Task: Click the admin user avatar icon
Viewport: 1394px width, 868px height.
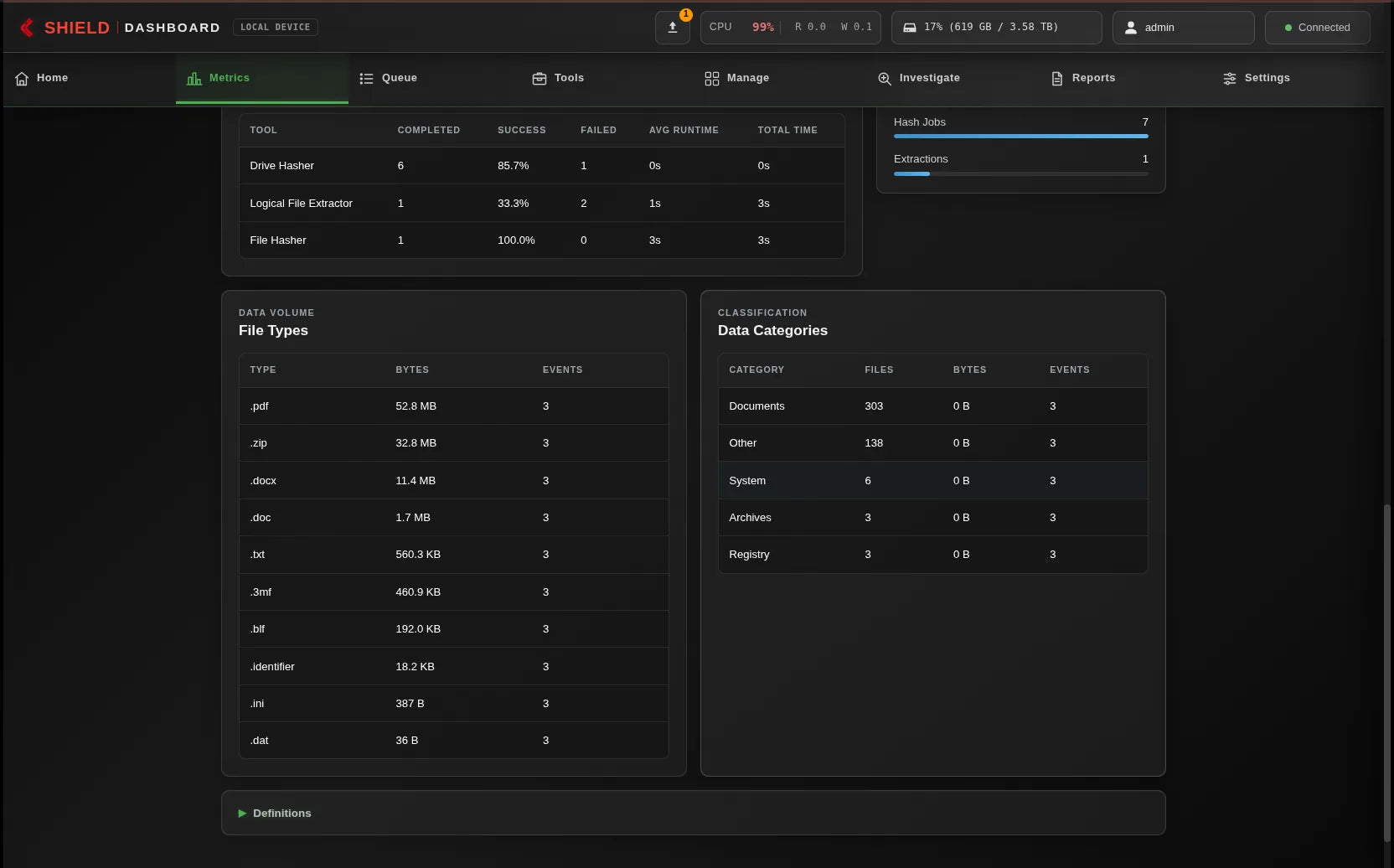Action: [x=1131, y=28]
